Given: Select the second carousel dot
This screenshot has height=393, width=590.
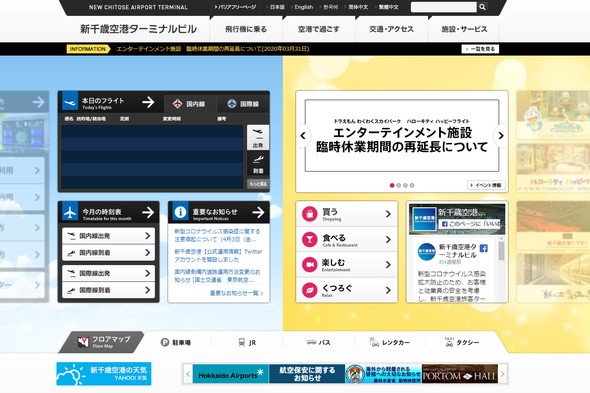Looking at the screenshot, I should [398, 185].
